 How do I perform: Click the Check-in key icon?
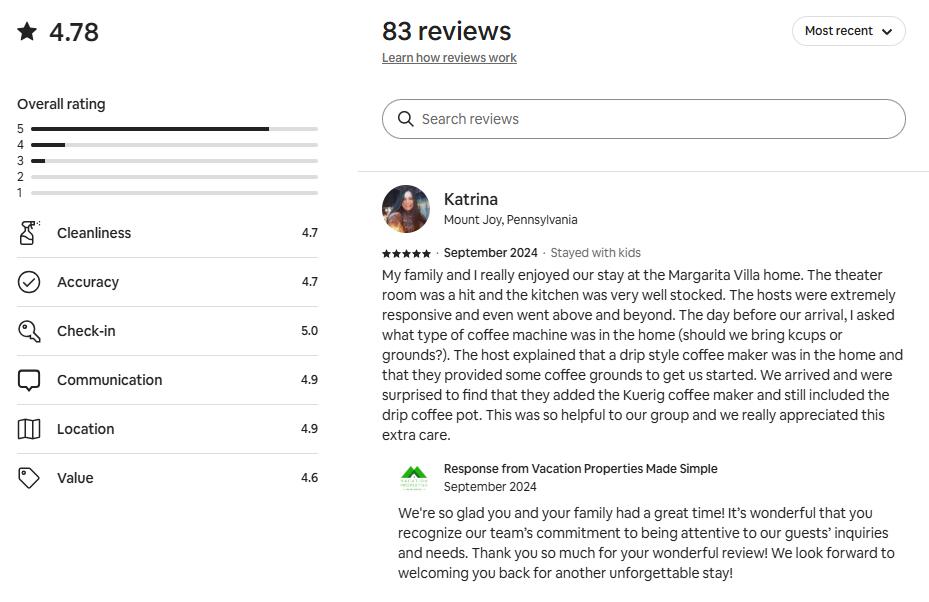(29, 331)
